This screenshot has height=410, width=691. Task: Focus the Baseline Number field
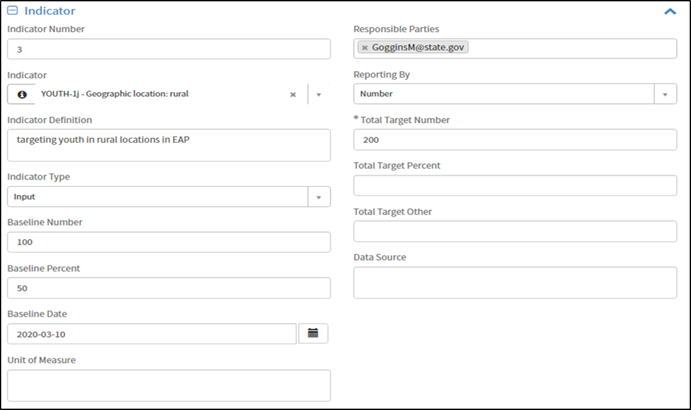click(168, 242)
